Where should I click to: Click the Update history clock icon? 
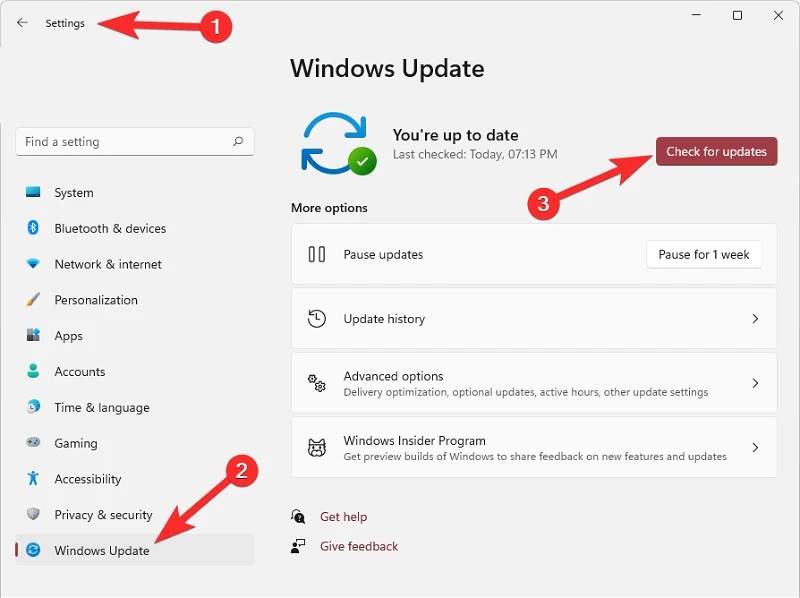316,318
